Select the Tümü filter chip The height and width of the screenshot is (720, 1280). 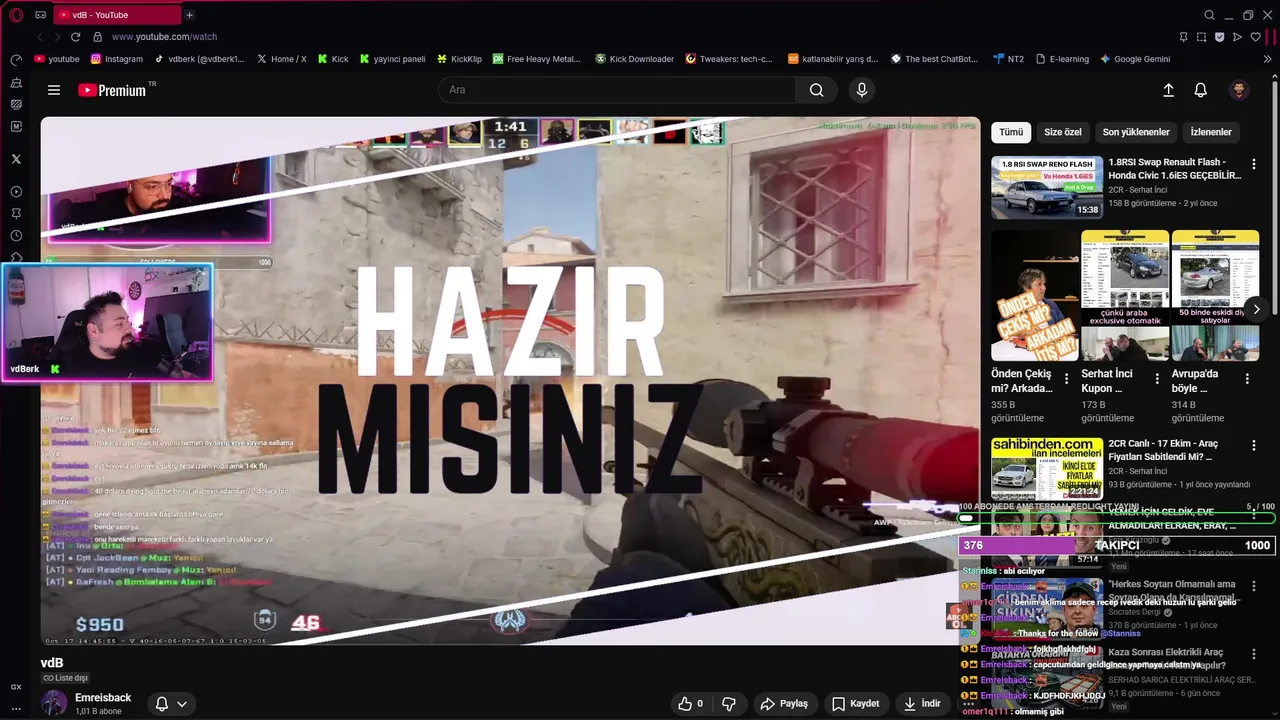pyautogui.click(x=1011, y=132)
